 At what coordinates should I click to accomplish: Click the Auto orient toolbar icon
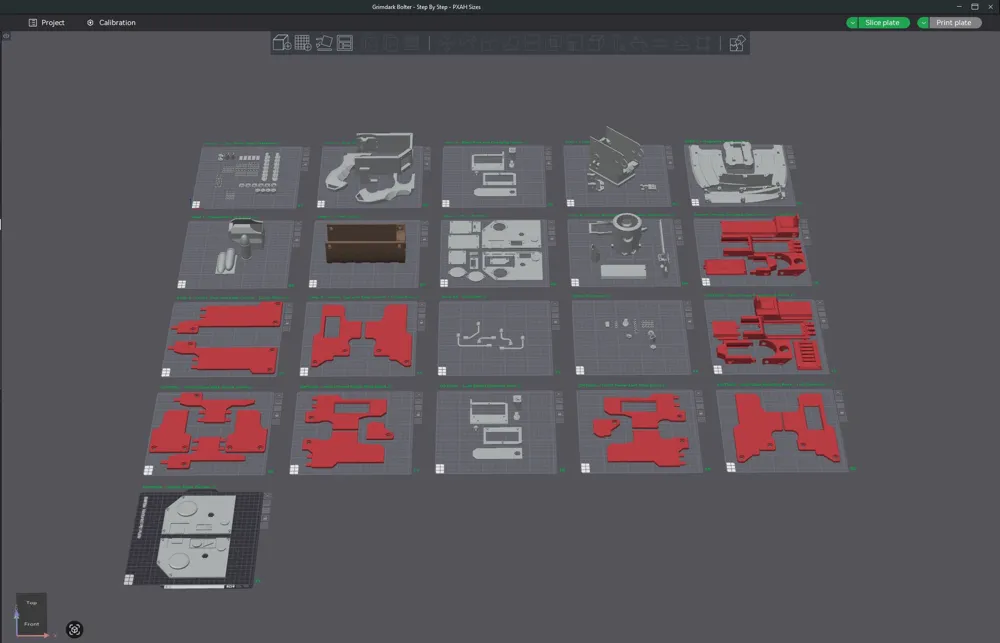324,43
